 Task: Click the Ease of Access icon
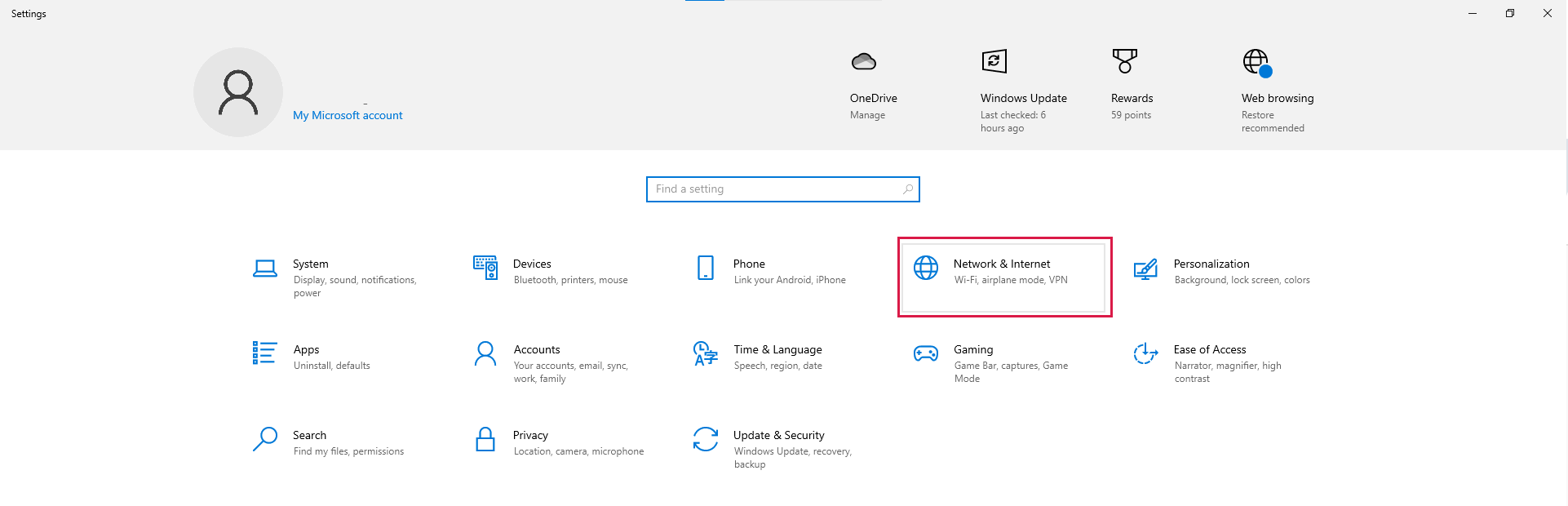click(1145, 353)
